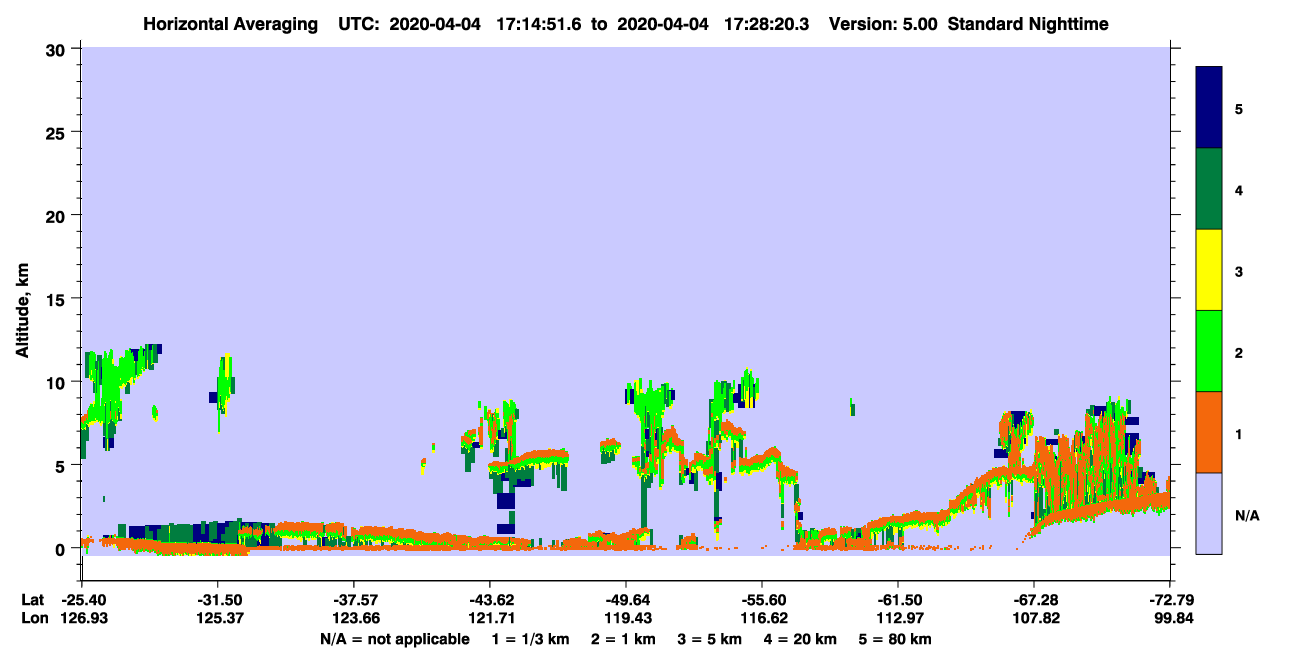Image resolution: width=1300 pixels, height=667 pixels.
Task: Click the longitude value 119.43
Action: [626, 619]
